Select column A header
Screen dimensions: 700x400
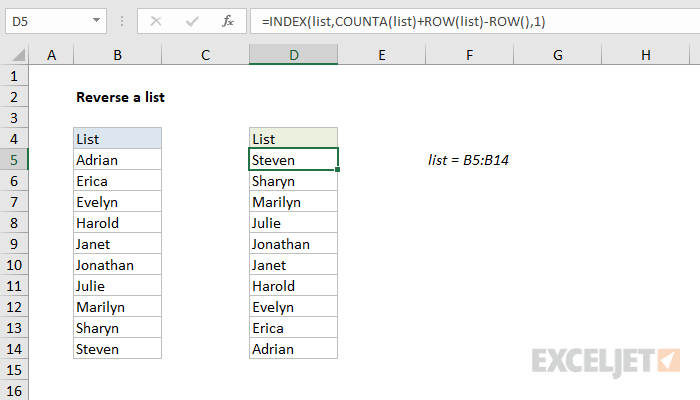[x=51, y=55]
